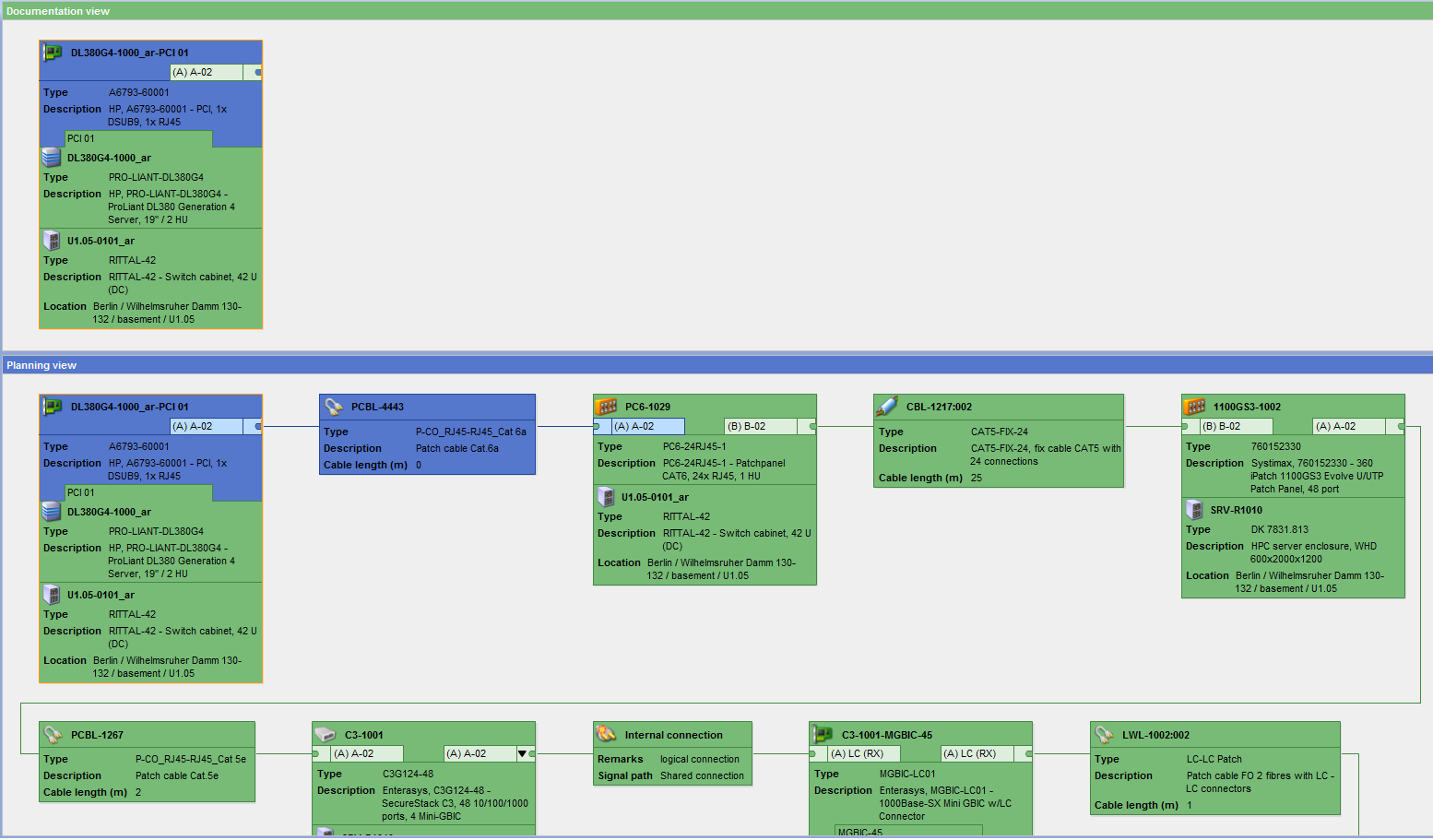
Task: Select the SRV-R1010 enclosure icon
Action: (x=1194, y=510)
